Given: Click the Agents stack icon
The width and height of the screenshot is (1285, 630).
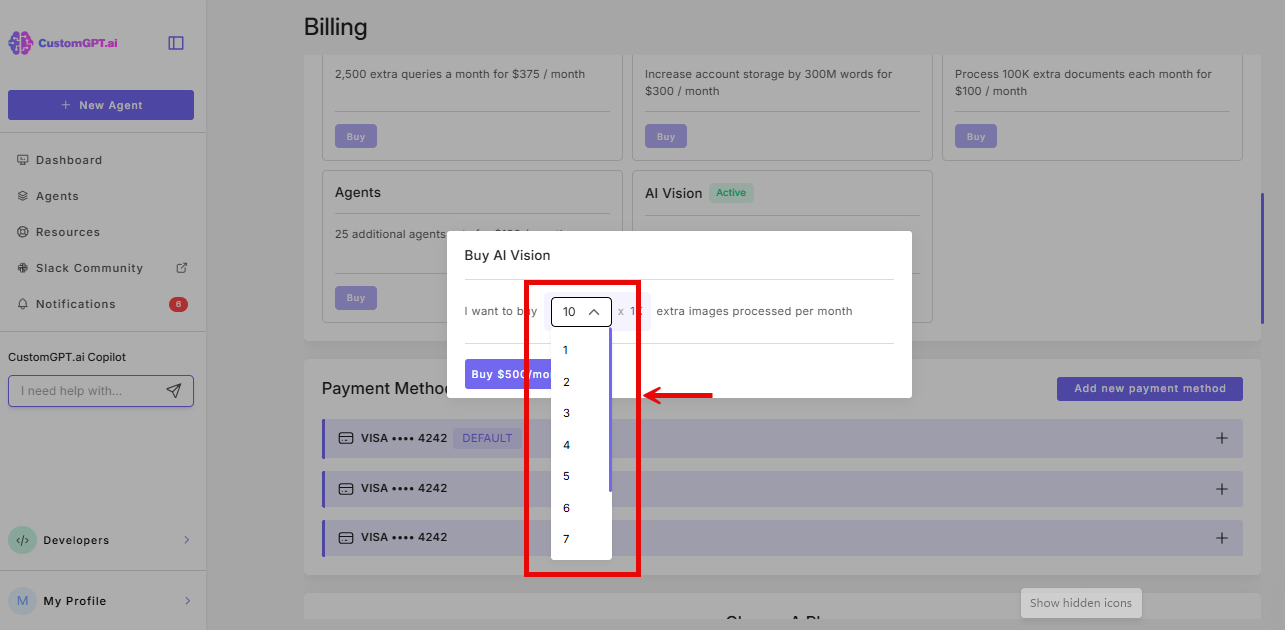Looking at the screenshot, I should [x=22, y=195].
